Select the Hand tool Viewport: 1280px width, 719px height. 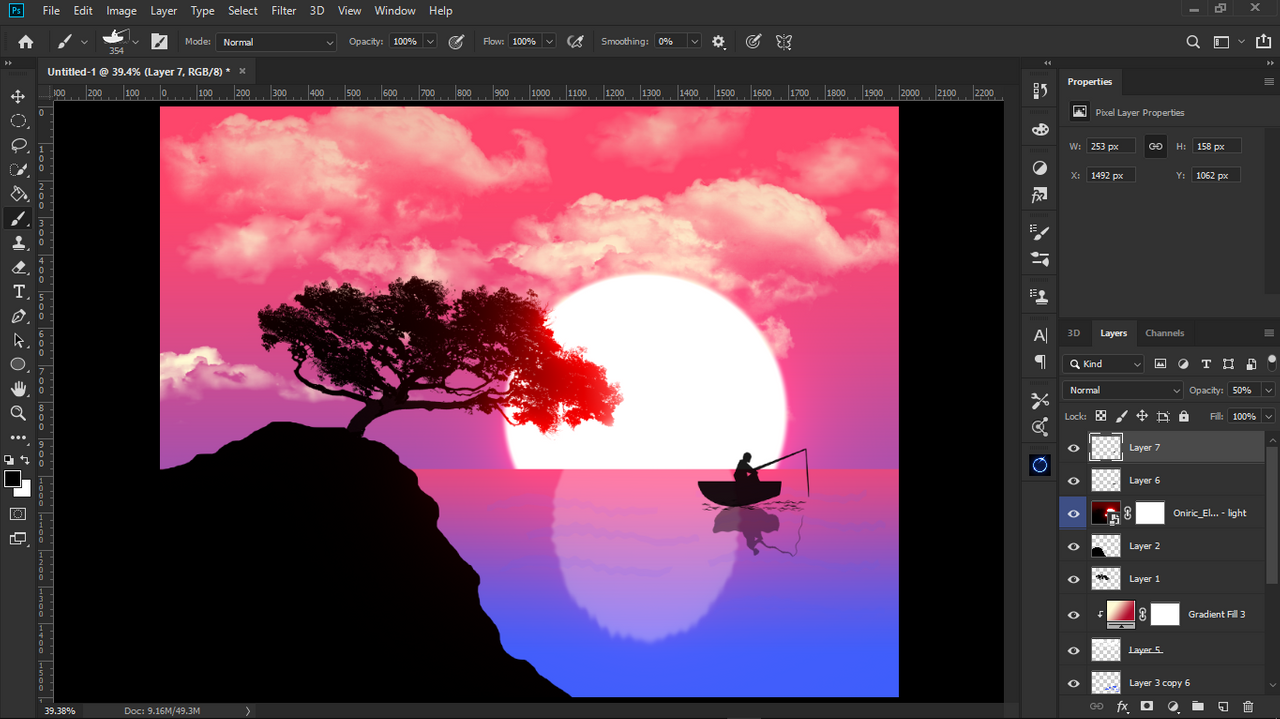18,389
